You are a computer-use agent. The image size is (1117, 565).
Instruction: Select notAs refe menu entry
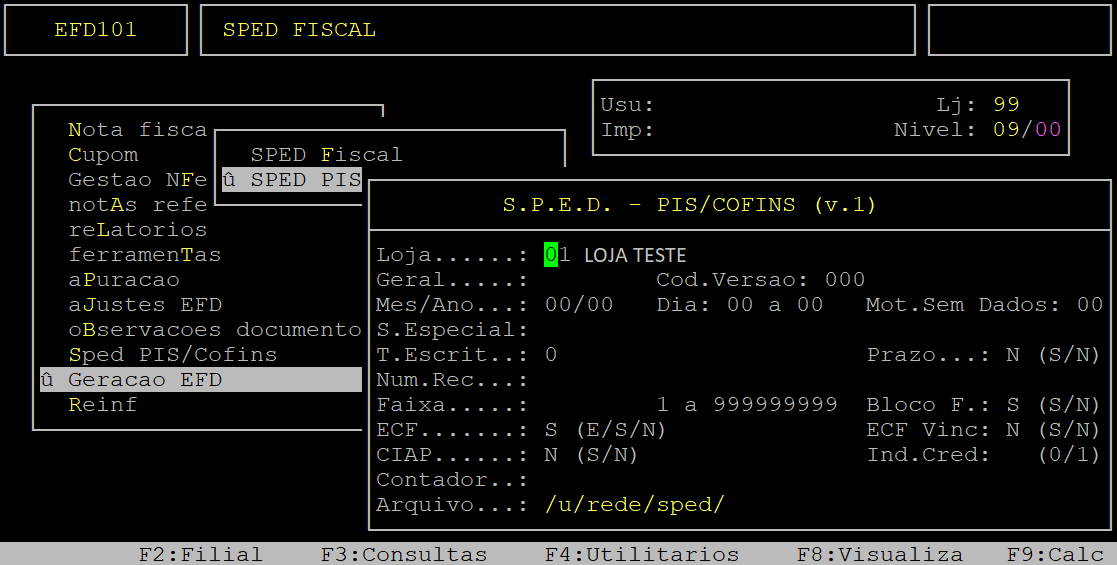[x=137, y=204]
